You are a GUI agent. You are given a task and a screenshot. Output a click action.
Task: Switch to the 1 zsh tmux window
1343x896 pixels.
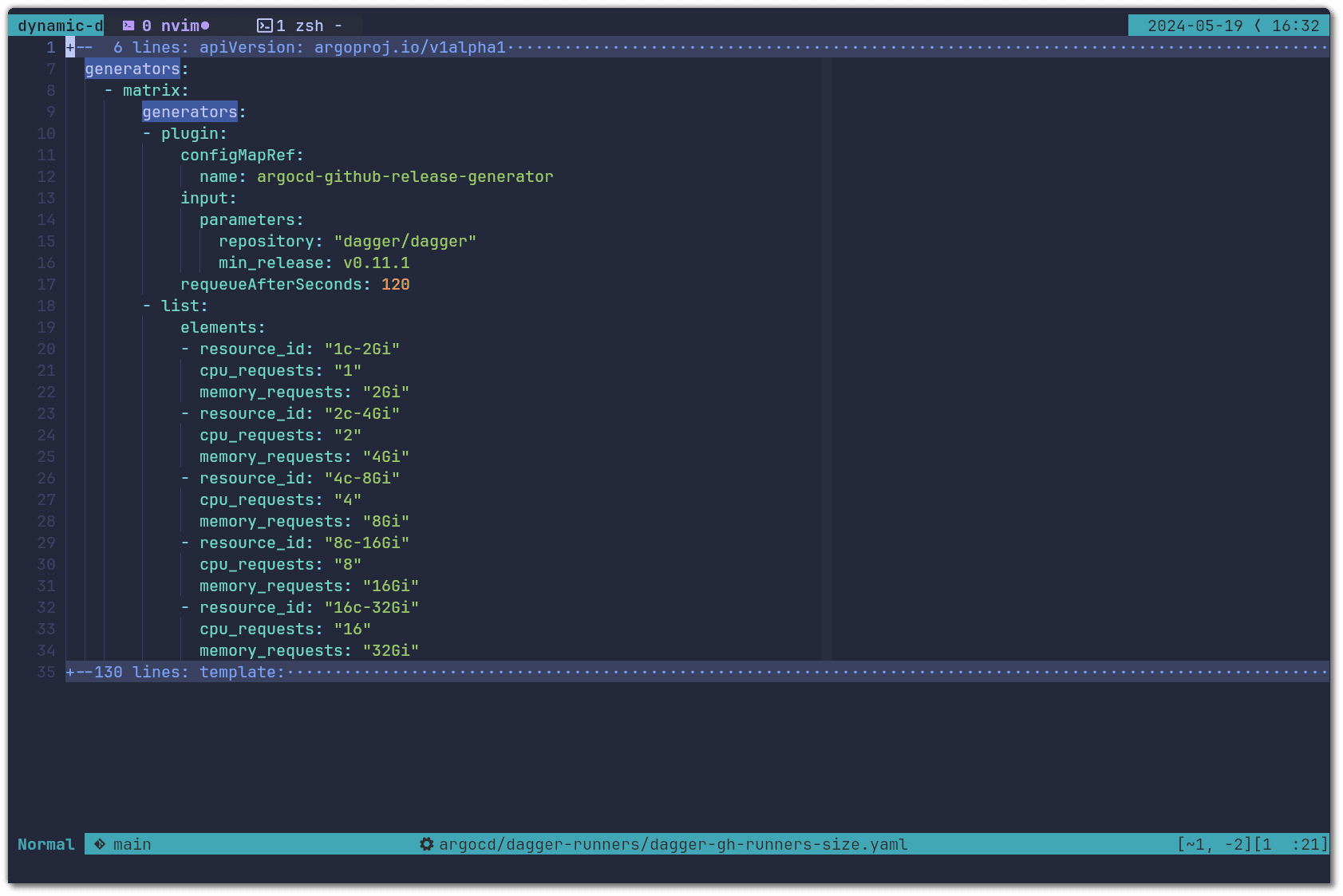(300, 26)
